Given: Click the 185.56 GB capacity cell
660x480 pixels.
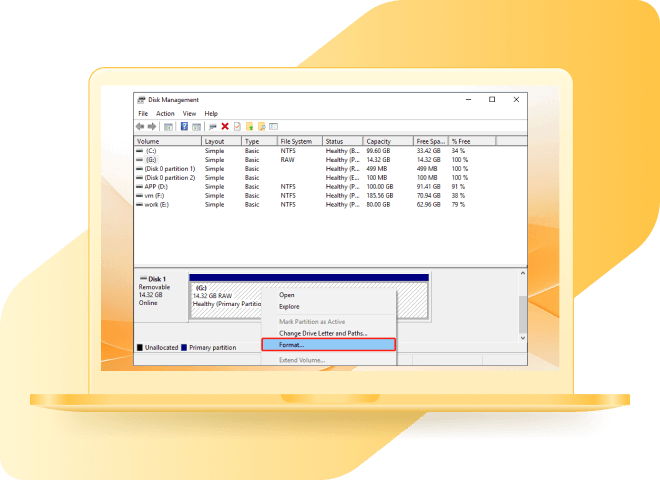Looking at the screenshot, I should [x=380, y=195].
